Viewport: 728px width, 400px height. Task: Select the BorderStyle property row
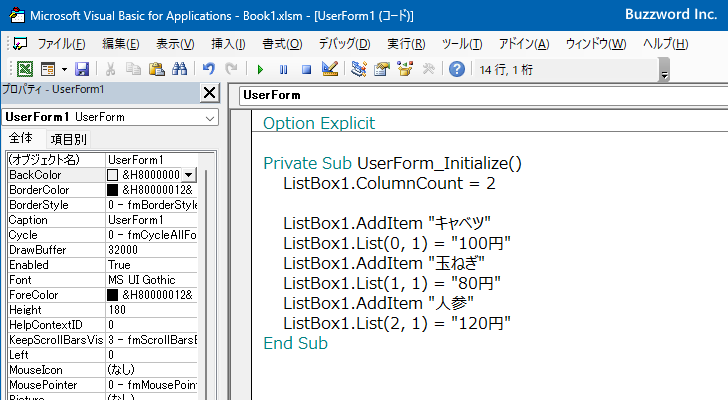click(x=102, y=205)
